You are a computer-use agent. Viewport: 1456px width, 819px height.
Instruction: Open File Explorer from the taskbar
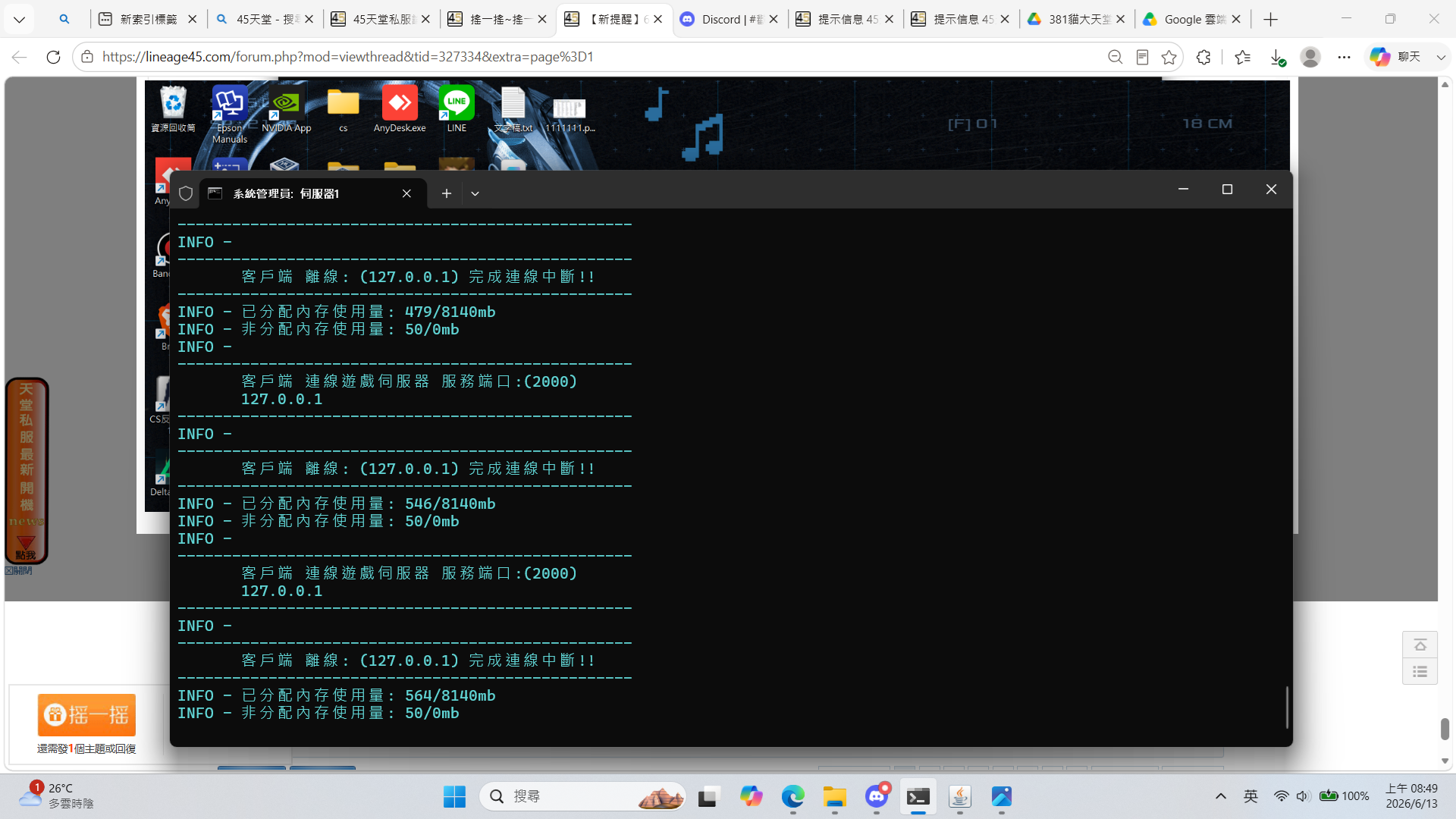point(835,796)
